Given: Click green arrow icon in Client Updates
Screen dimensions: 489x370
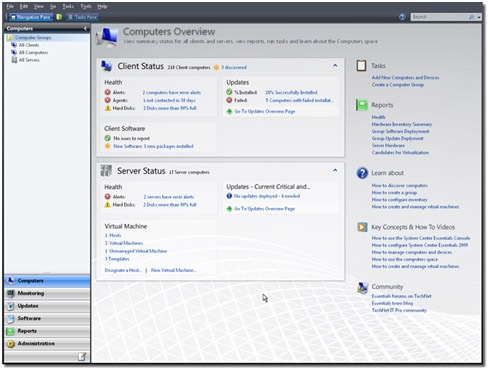Looking at the screenshot, I should tap(229, 111).
